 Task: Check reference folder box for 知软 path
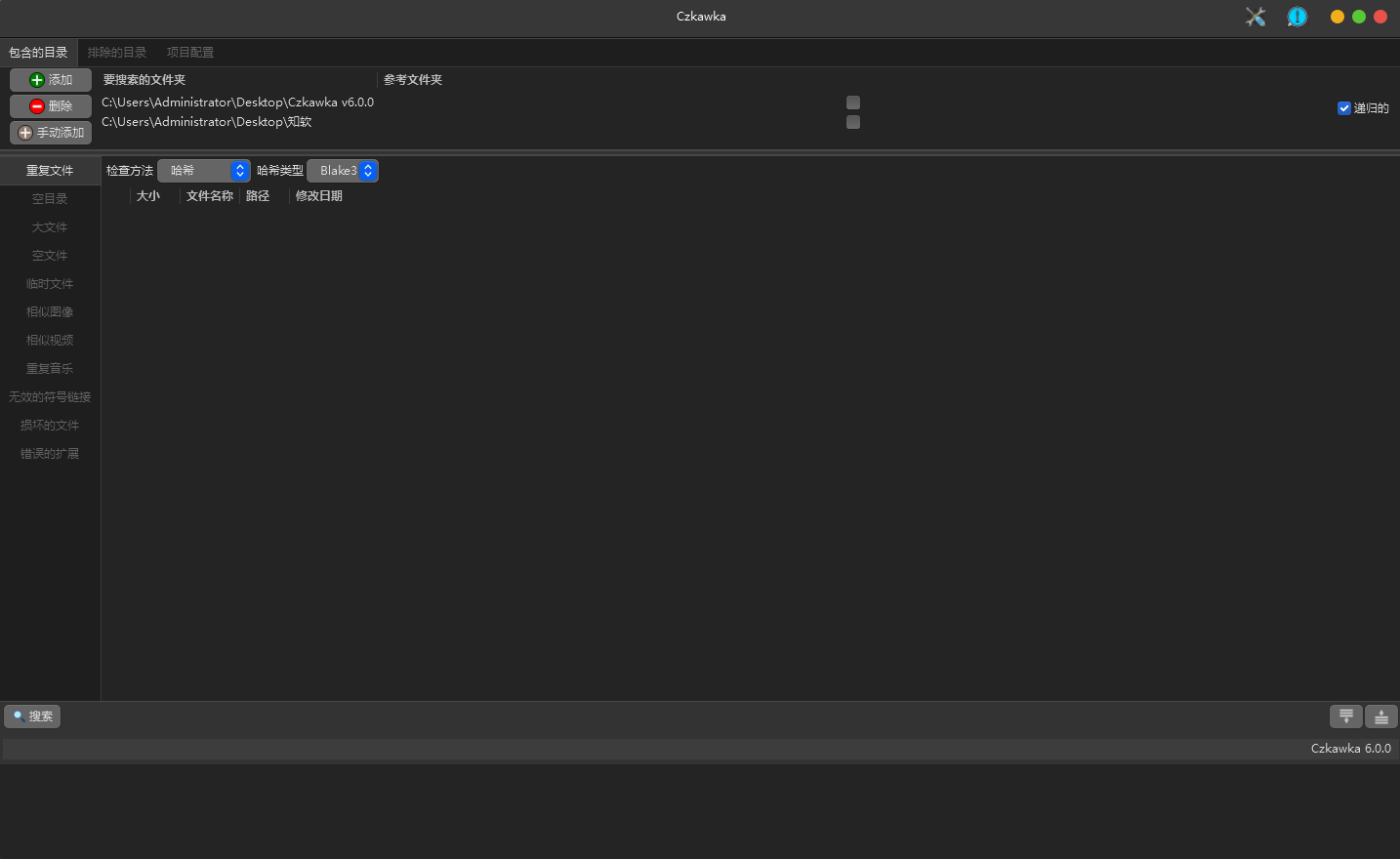click(853, 122)
